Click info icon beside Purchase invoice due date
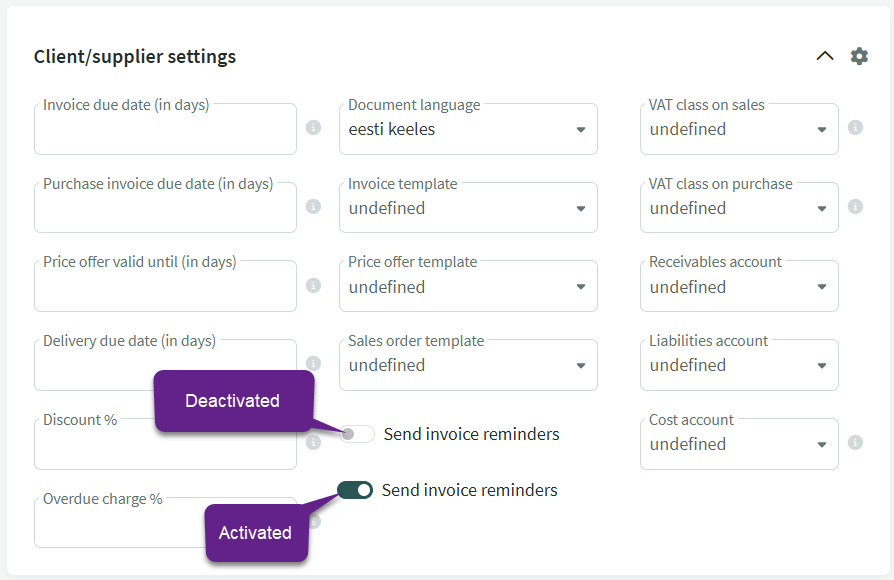The height and width of the screenshot is (580, 894). pyautogui.click(x=313, y=206)
